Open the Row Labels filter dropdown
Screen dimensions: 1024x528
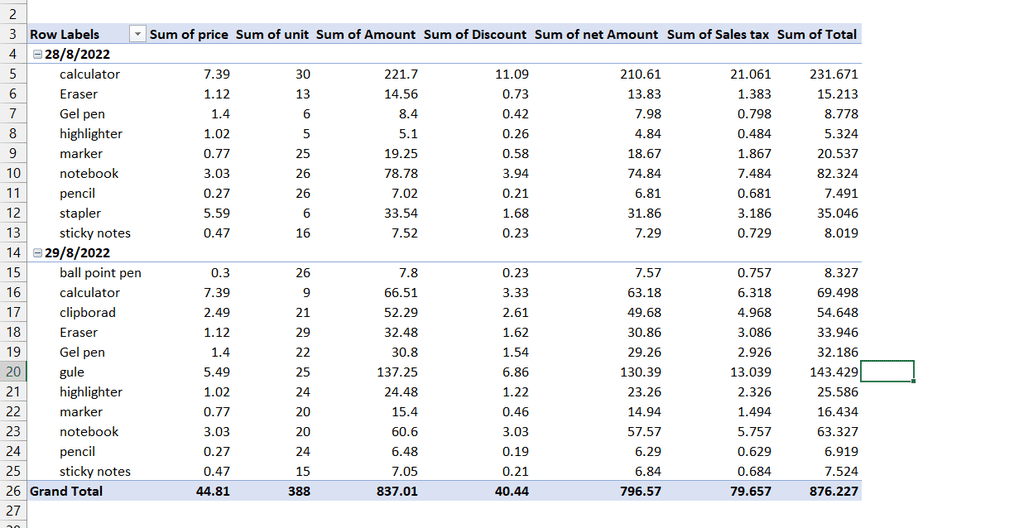137,35
